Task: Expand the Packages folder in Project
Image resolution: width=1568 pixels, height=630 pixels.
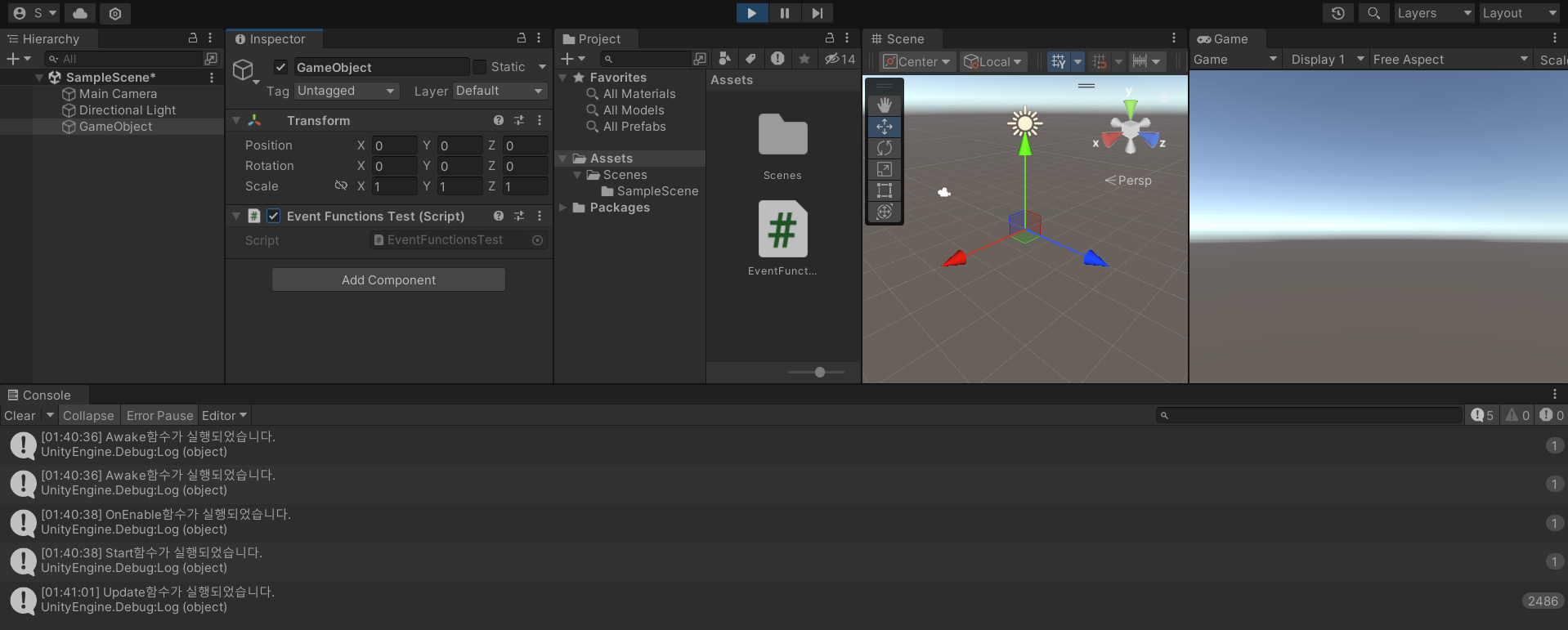Action: 562,208
